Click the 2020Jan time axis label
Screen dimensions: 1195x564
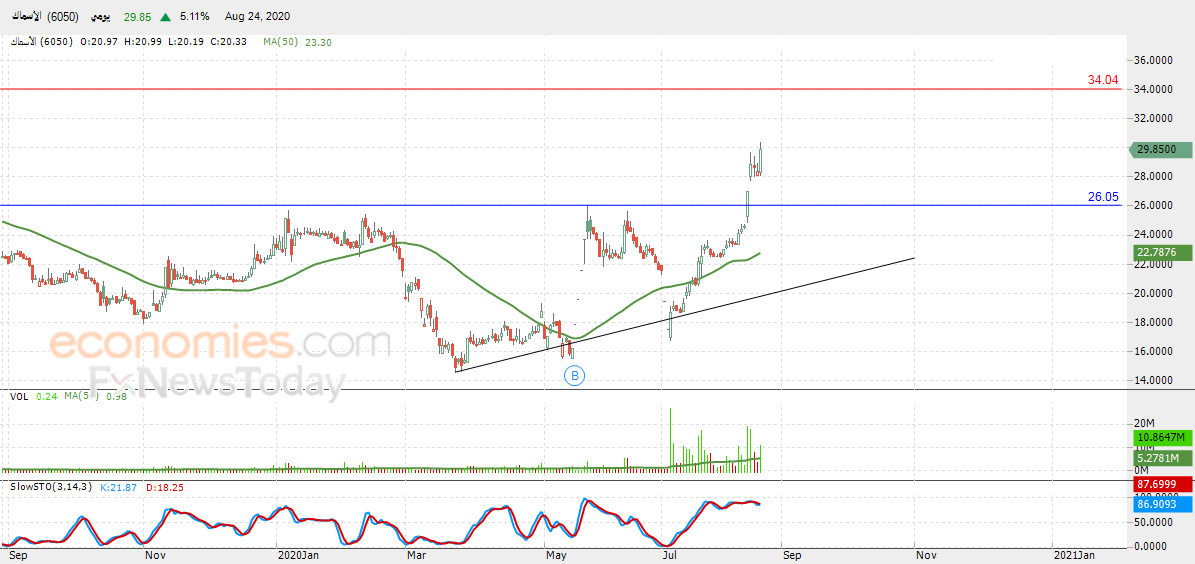pos(299,556)
